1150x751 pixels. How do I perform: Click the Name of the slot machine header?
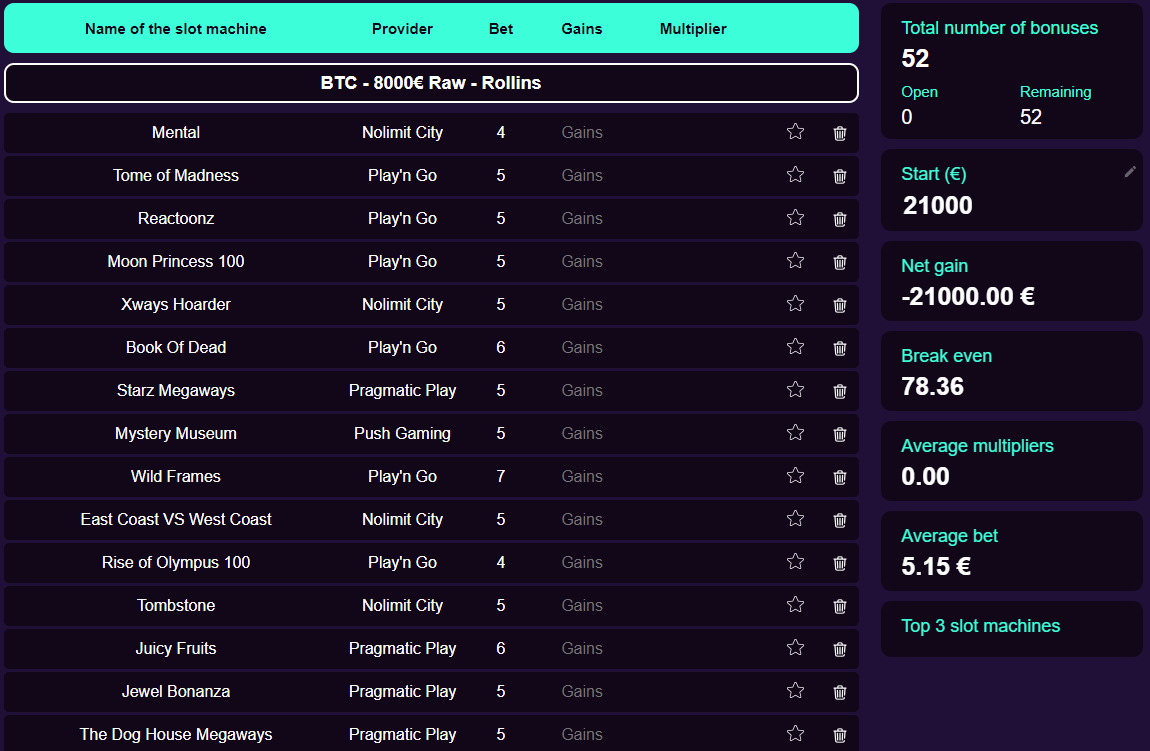[176, 29]
